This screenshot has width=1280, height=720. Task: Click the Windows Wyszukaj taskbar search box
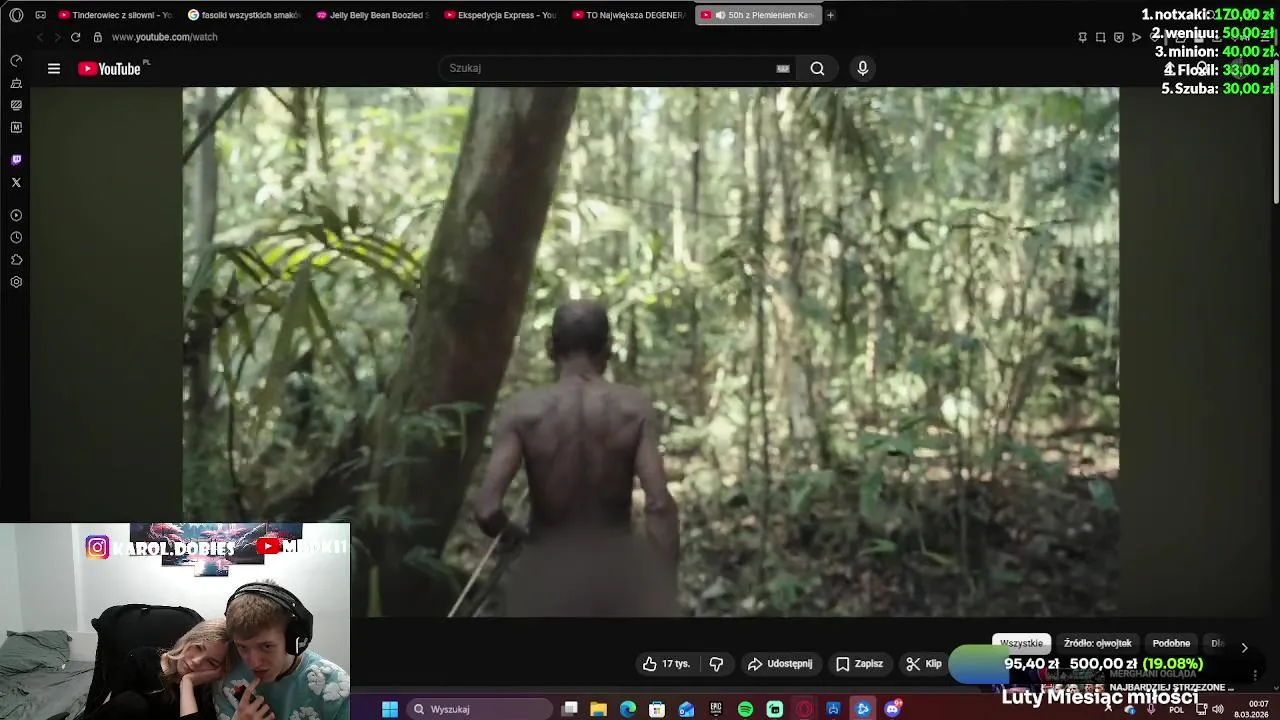click(479, 709)
